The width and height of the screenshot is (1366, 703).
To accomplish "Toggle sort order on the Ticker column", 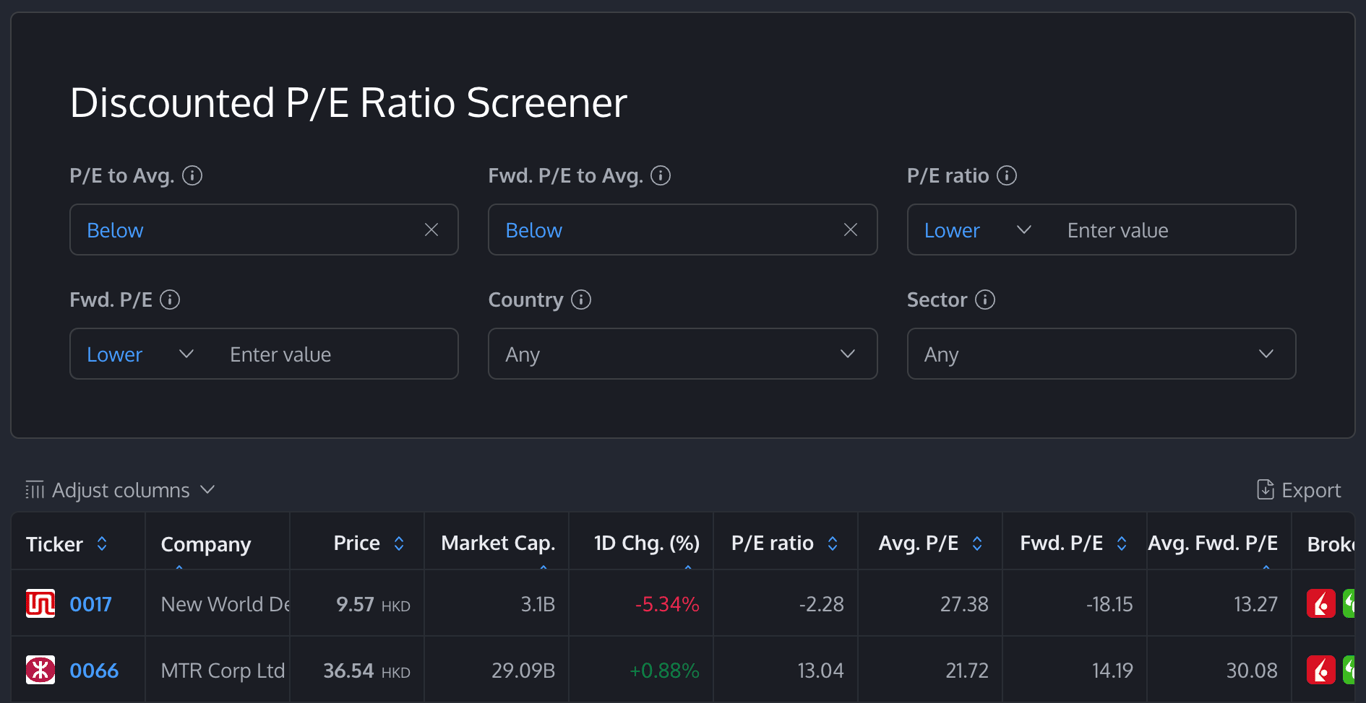I will 102,544.
